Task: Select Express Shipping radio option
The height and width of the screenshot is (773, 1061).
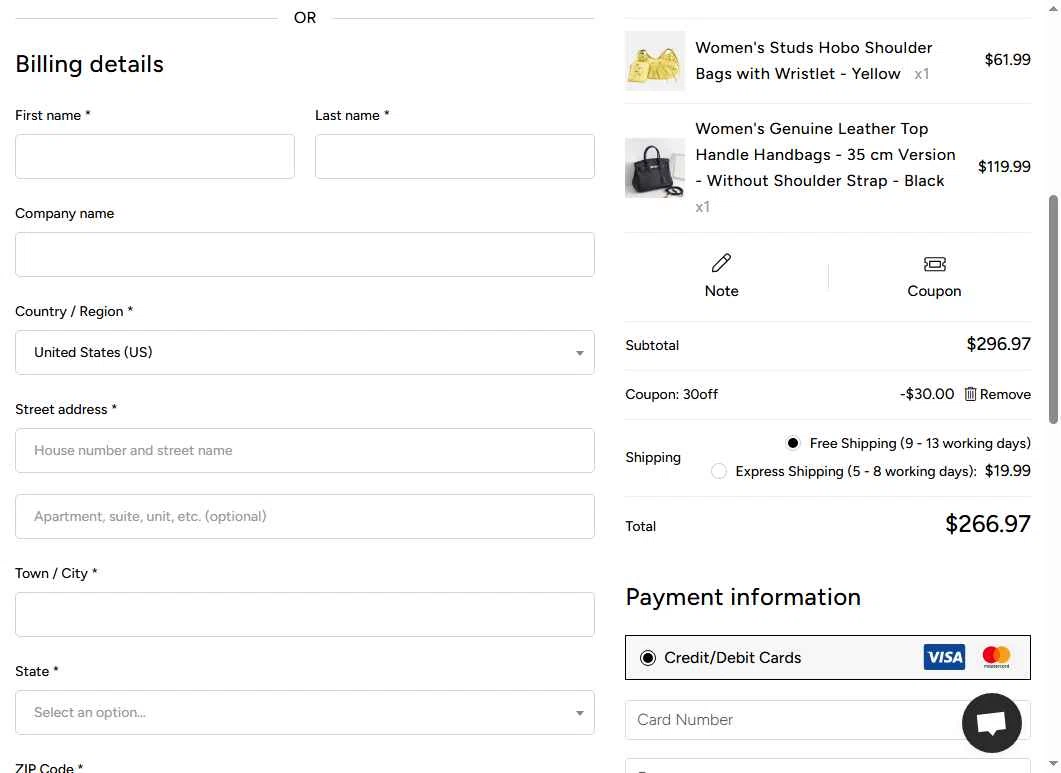Action: pyautogui.click(x=719, y=471)
